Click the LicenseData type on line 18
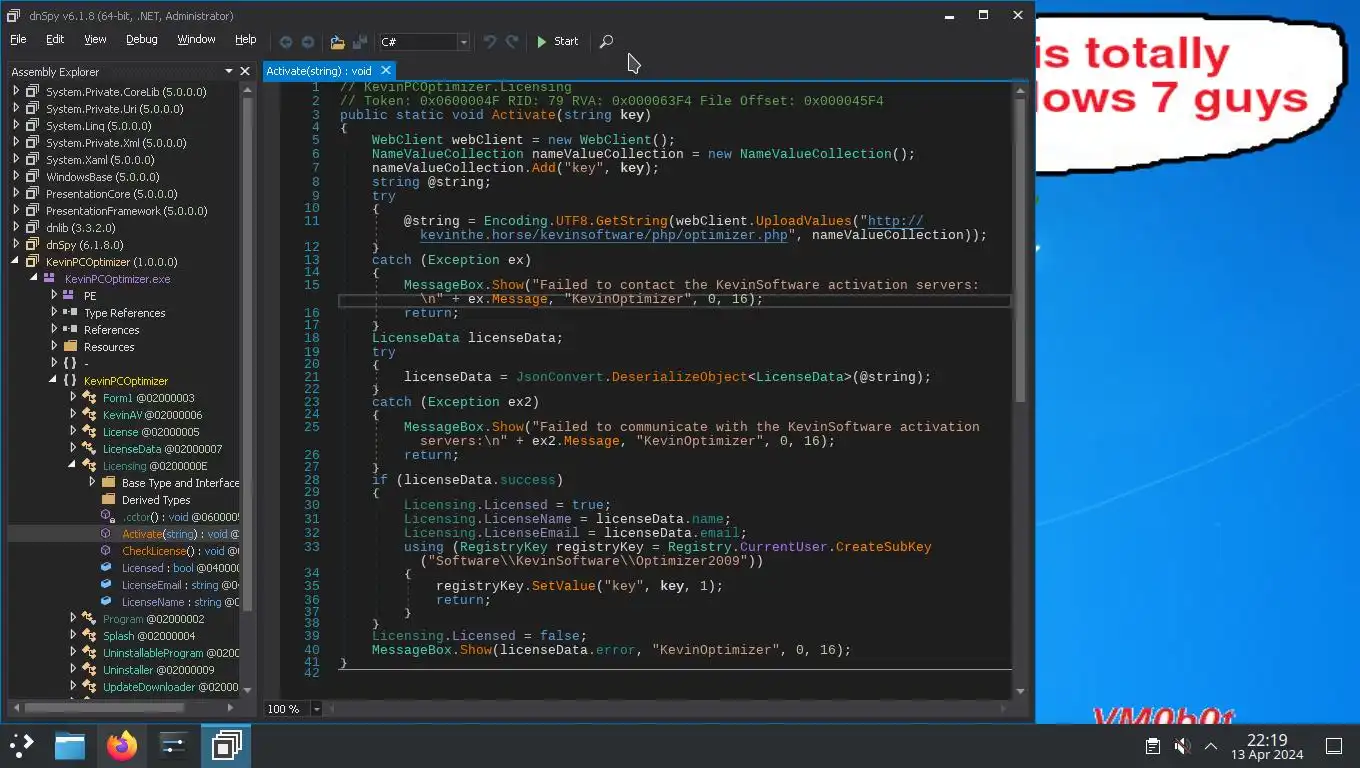 pyautogui.click(x=415, y=338)
